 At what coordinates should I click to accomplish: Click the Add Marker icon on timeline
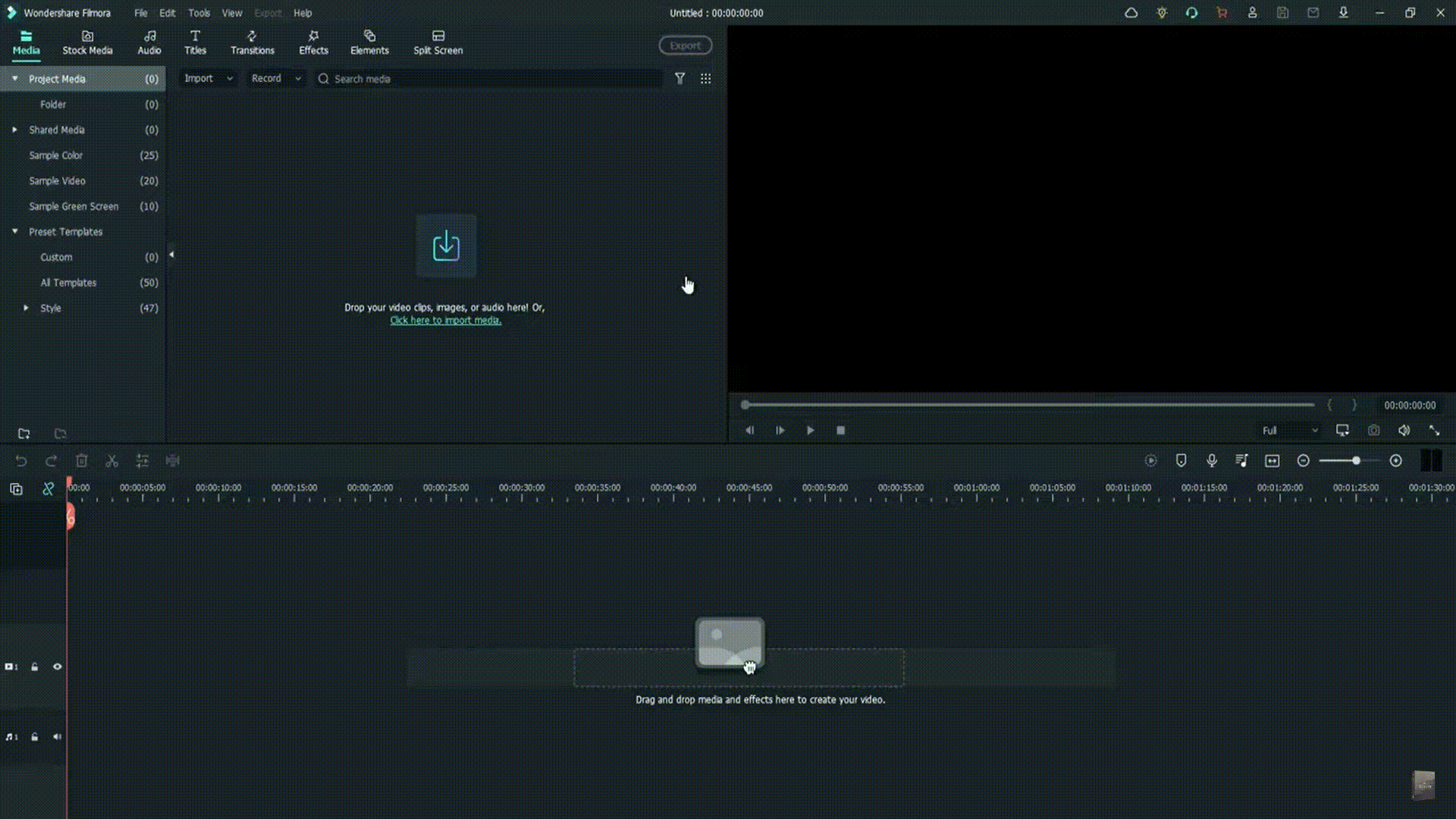pyautogui.click(x=1181, y=461)
